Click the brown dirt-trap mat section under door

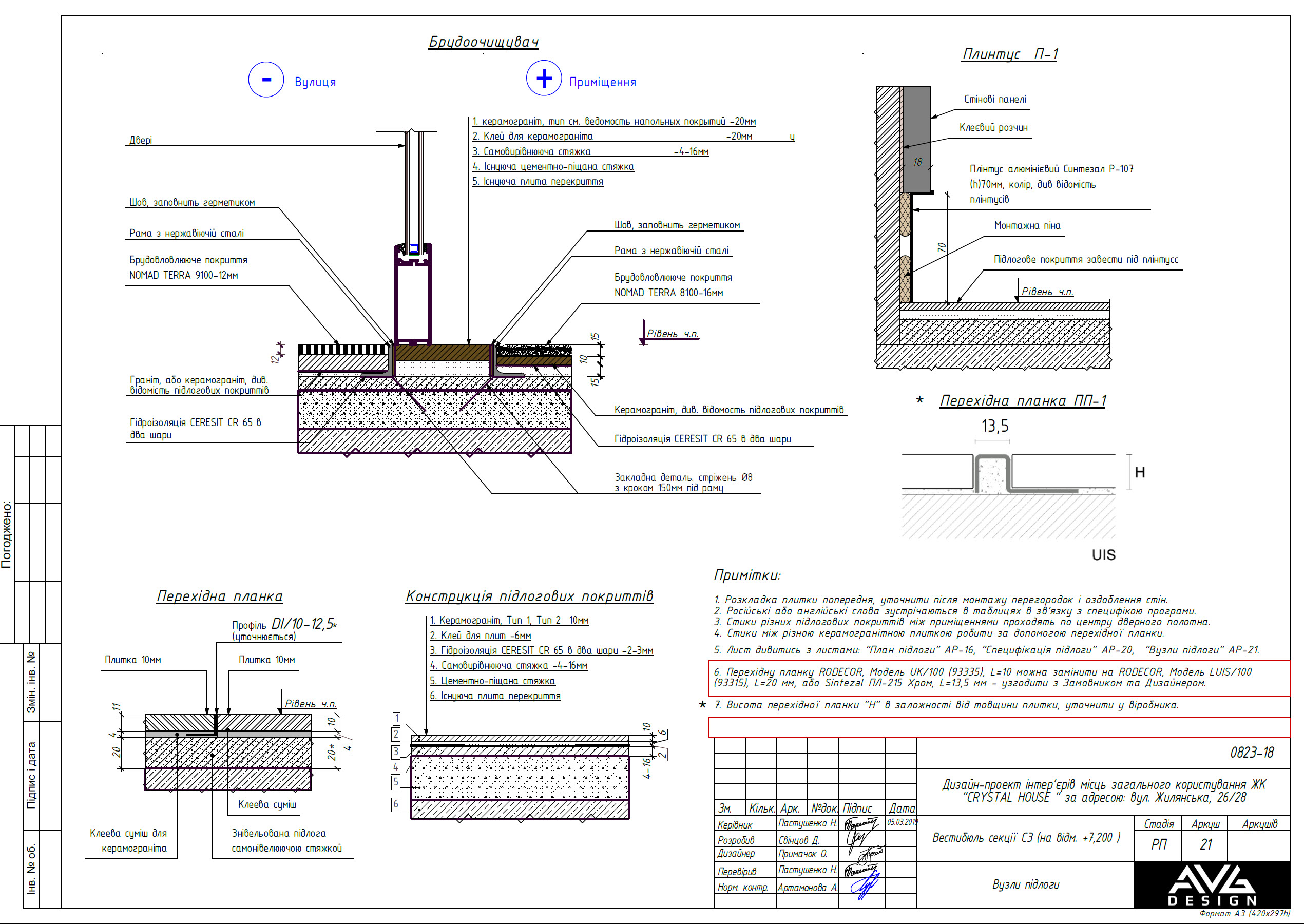(x=442, y=352)
